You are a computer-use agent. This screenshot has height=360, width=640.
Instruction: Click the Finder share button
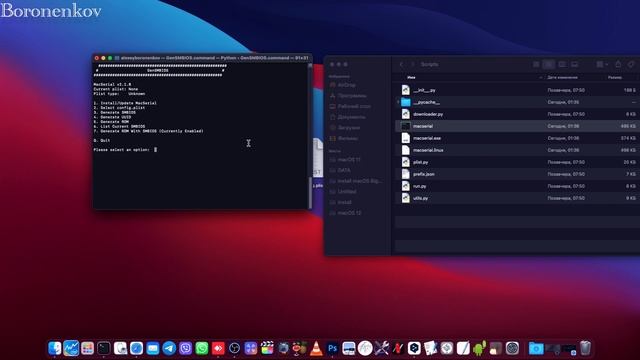point(618,64)
